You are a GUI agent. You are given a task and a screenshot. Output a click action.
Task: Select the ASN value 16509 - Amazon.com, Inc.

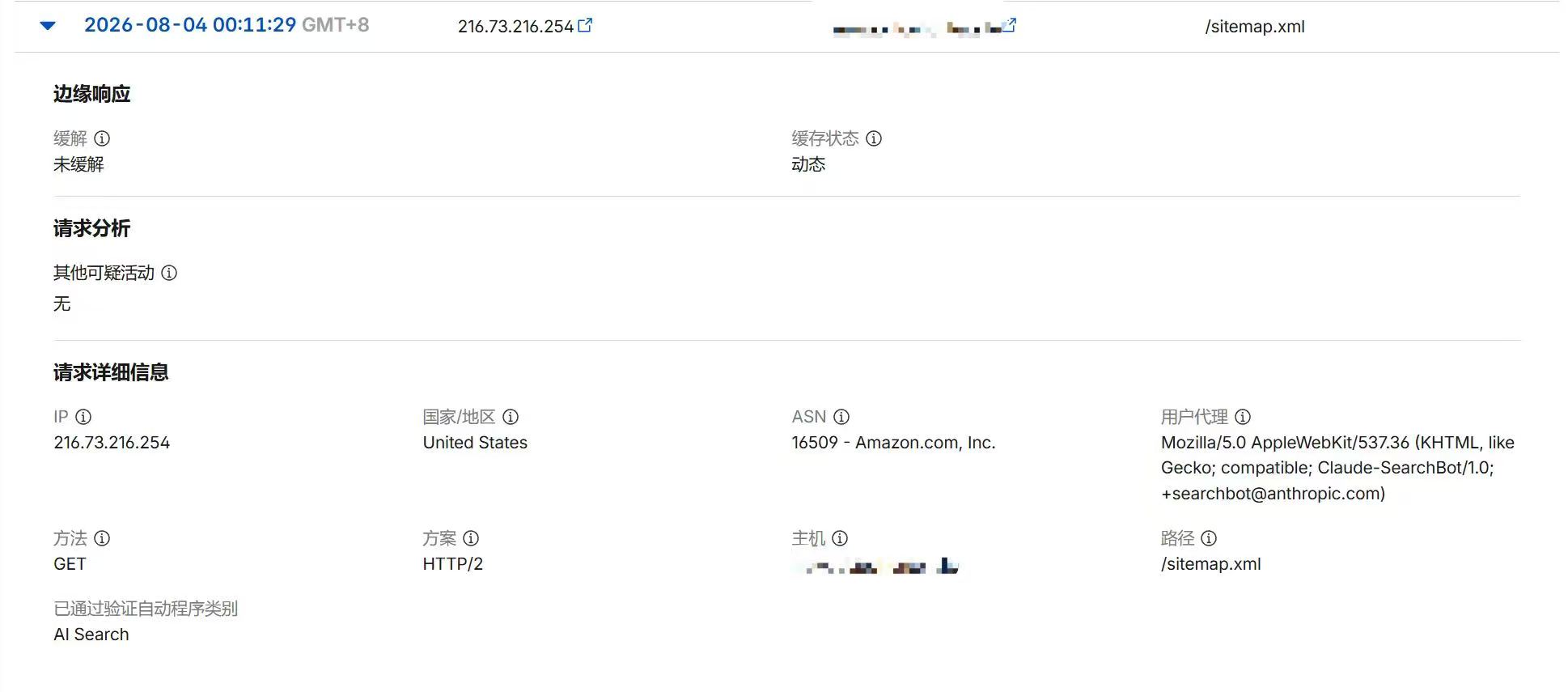(x=893, y=443)
